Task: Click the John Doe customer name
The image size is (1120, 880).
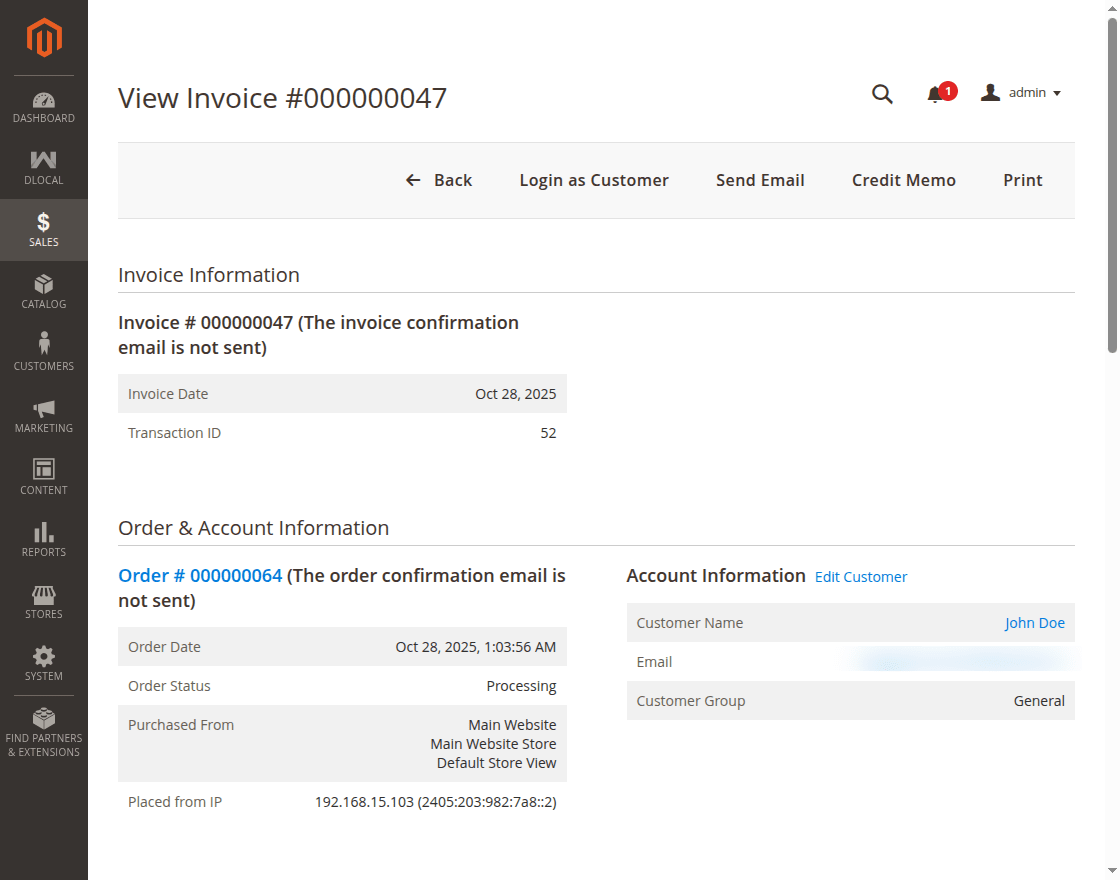Action: 1035,622
